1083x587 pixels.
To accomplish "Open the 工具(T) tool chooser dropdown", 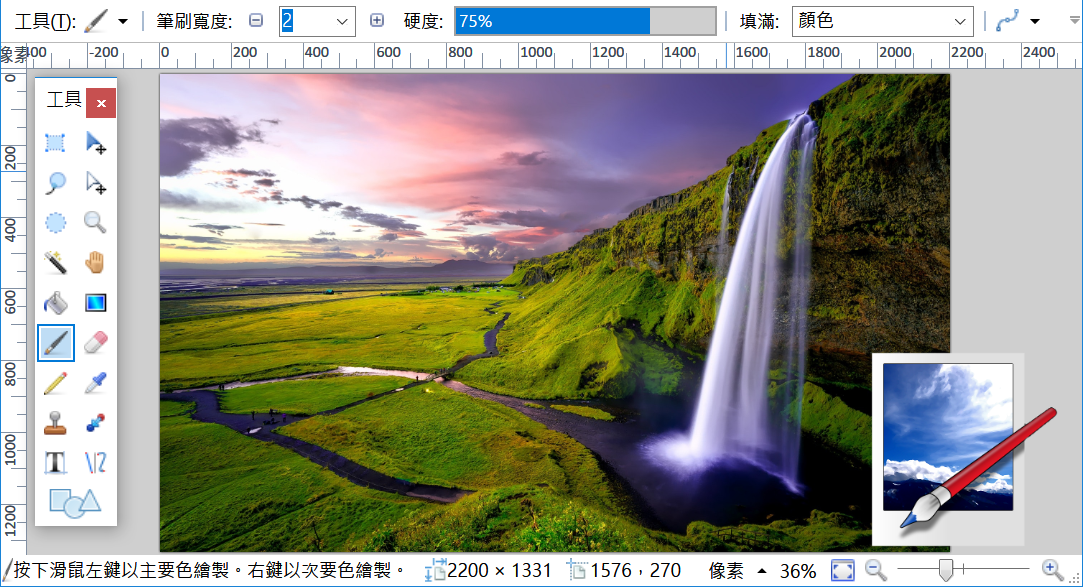I will coord(123,21).
